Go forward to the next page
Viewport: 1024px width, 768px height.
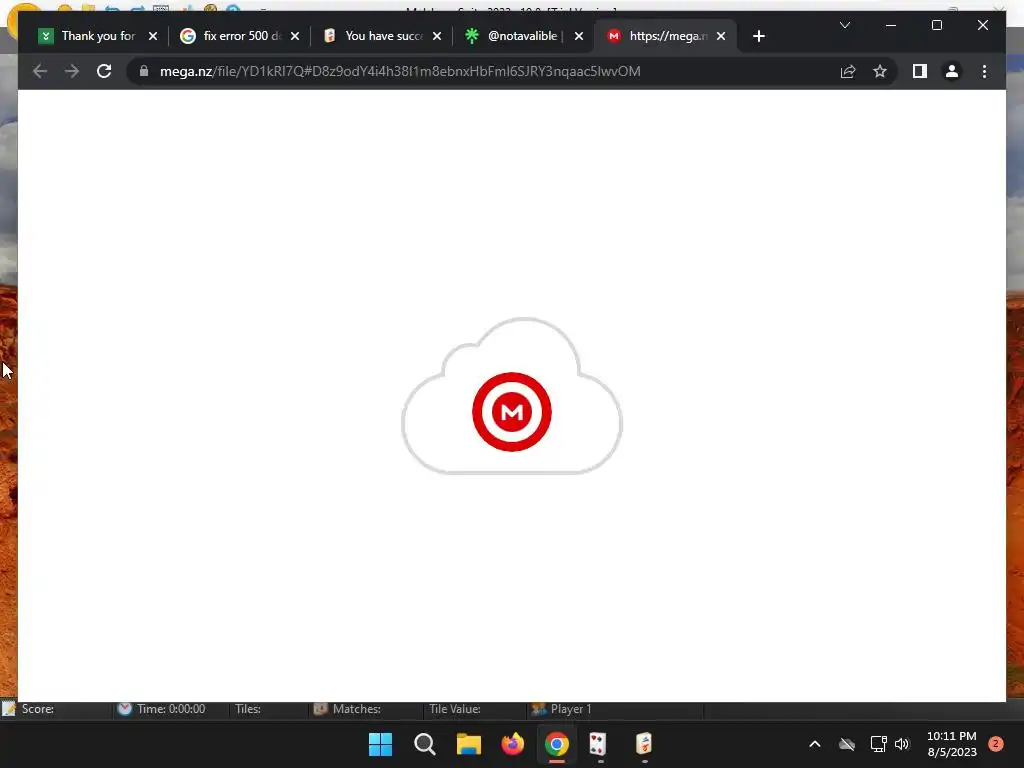pyautogui.click(x=72, y=71)
